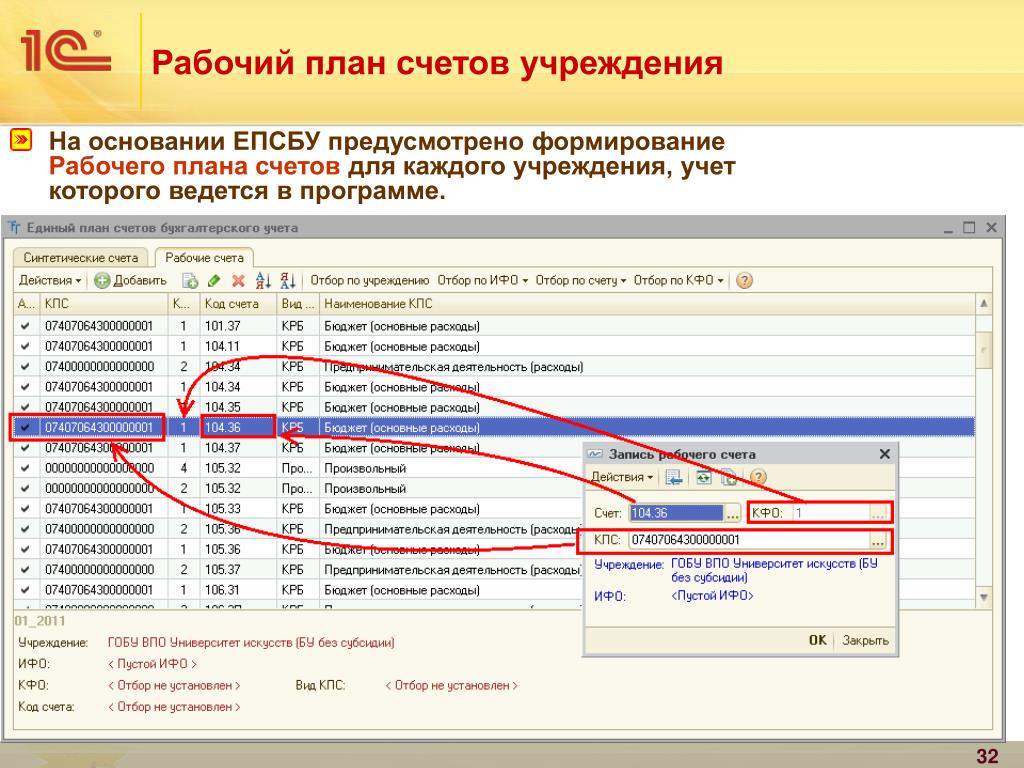This screenshot has width=1024, height=768.
Task: Click the 'Произвольный' cell in КФО 4 row
Action: tap(365, 468)
